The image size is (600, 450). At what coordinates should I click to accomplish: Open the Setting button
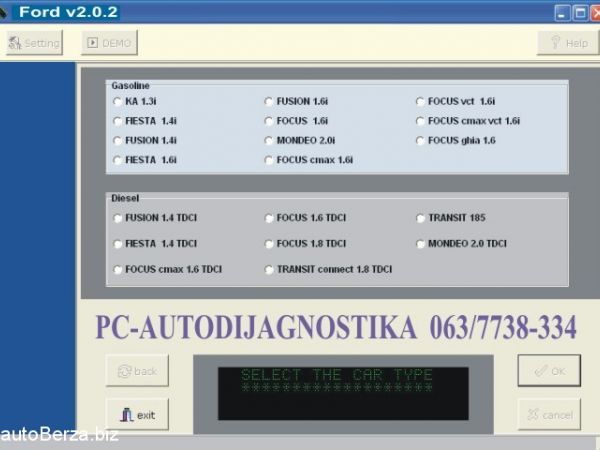34,43
